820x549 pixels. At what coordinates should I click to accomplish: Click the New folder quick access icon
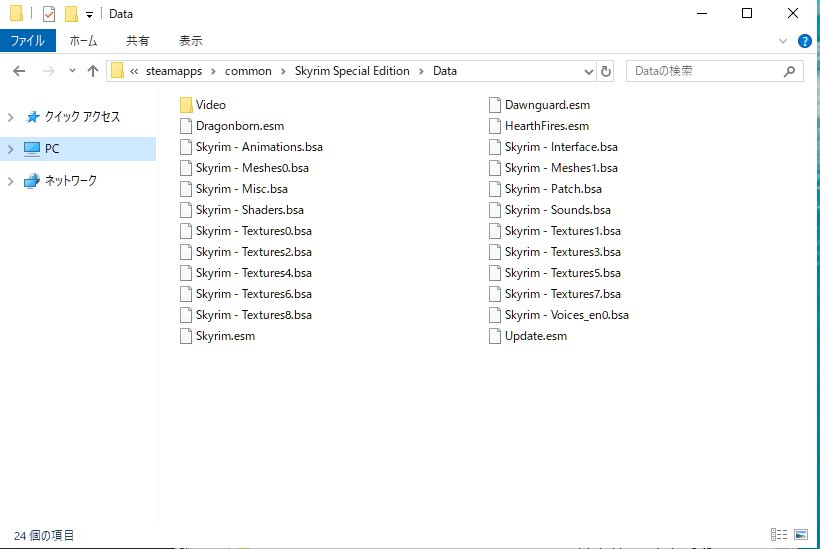(71, 14)
